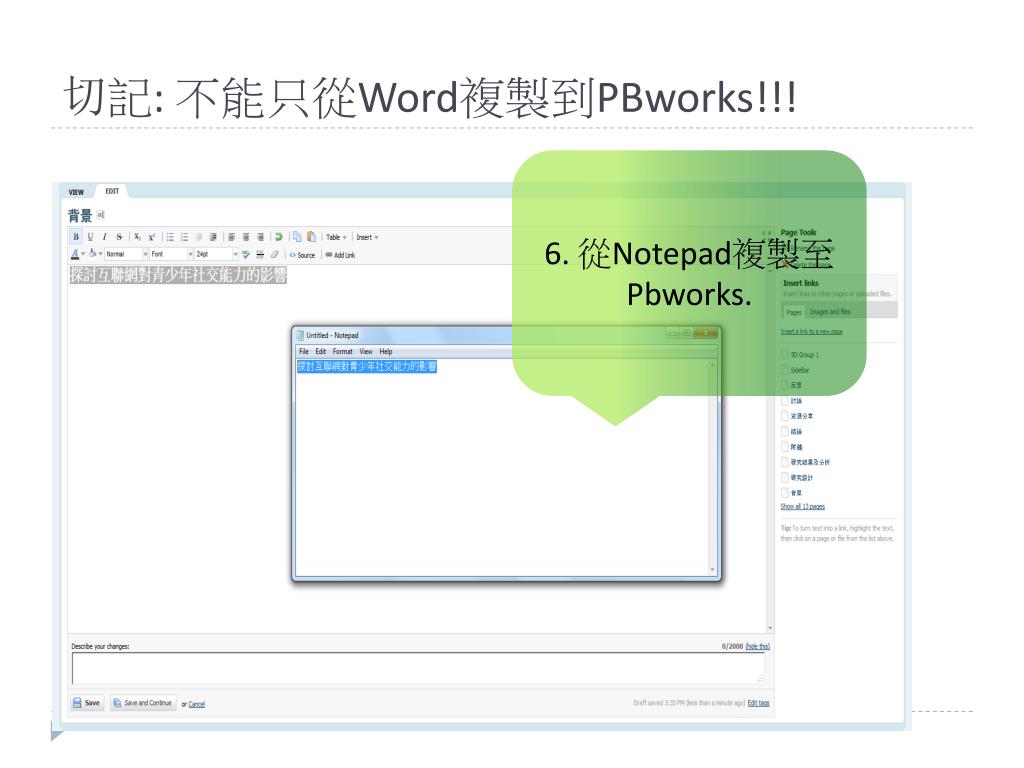Click the 討論 page link

click(796, 401)
